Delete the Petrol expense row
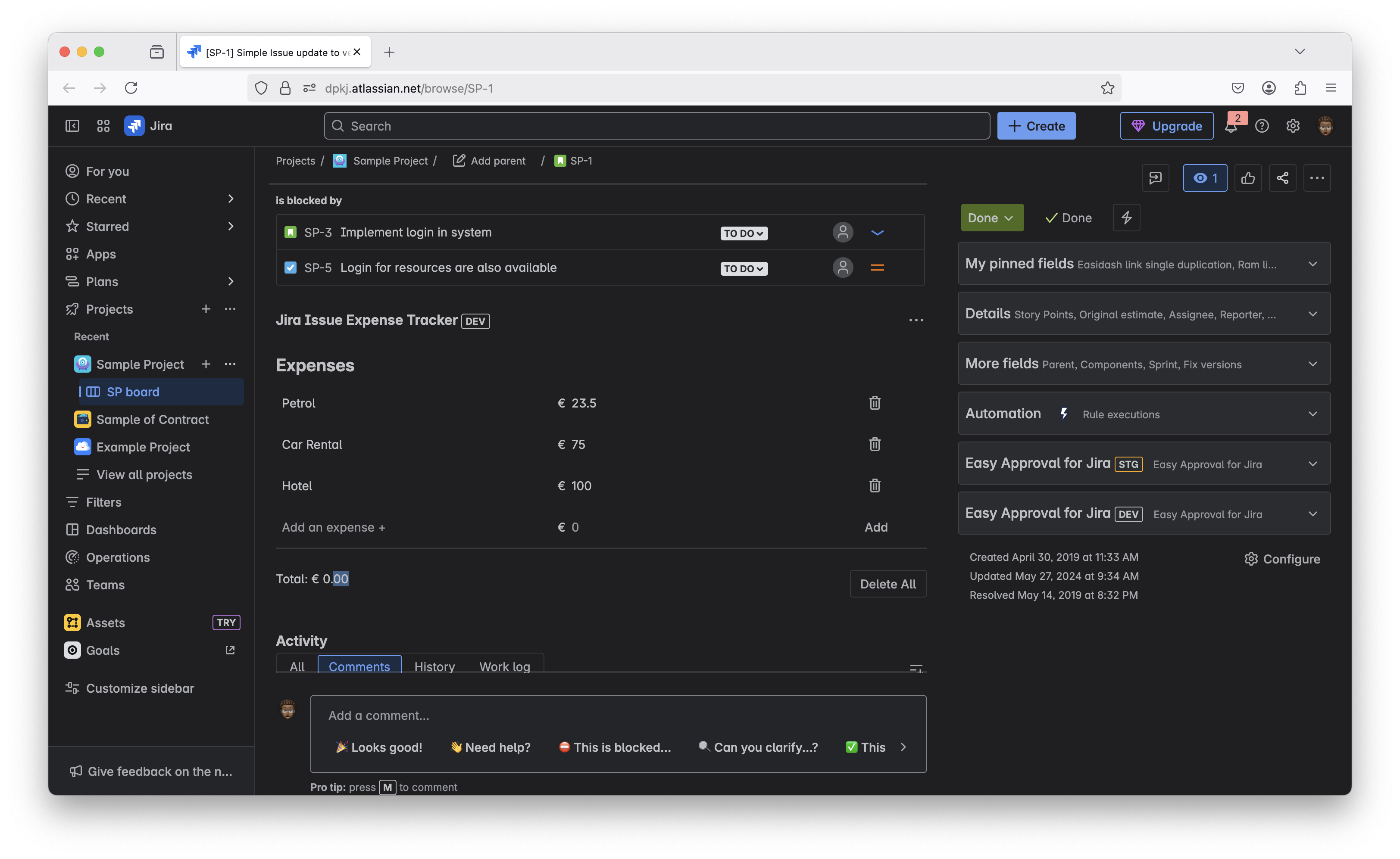Screen dimensions: 1400x859 (x=874, y=403)
